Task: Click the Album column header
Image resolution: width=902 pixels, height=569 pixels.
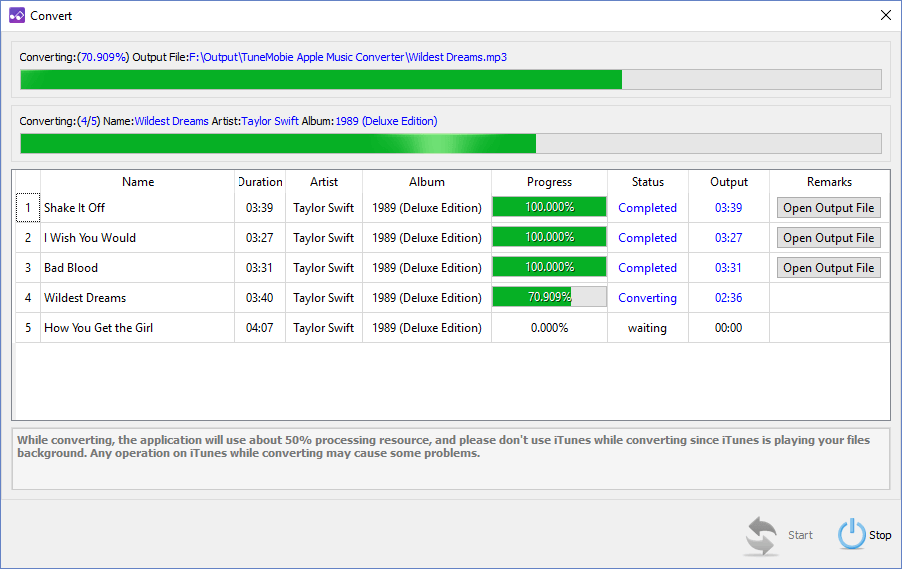Action: (427, 182)
